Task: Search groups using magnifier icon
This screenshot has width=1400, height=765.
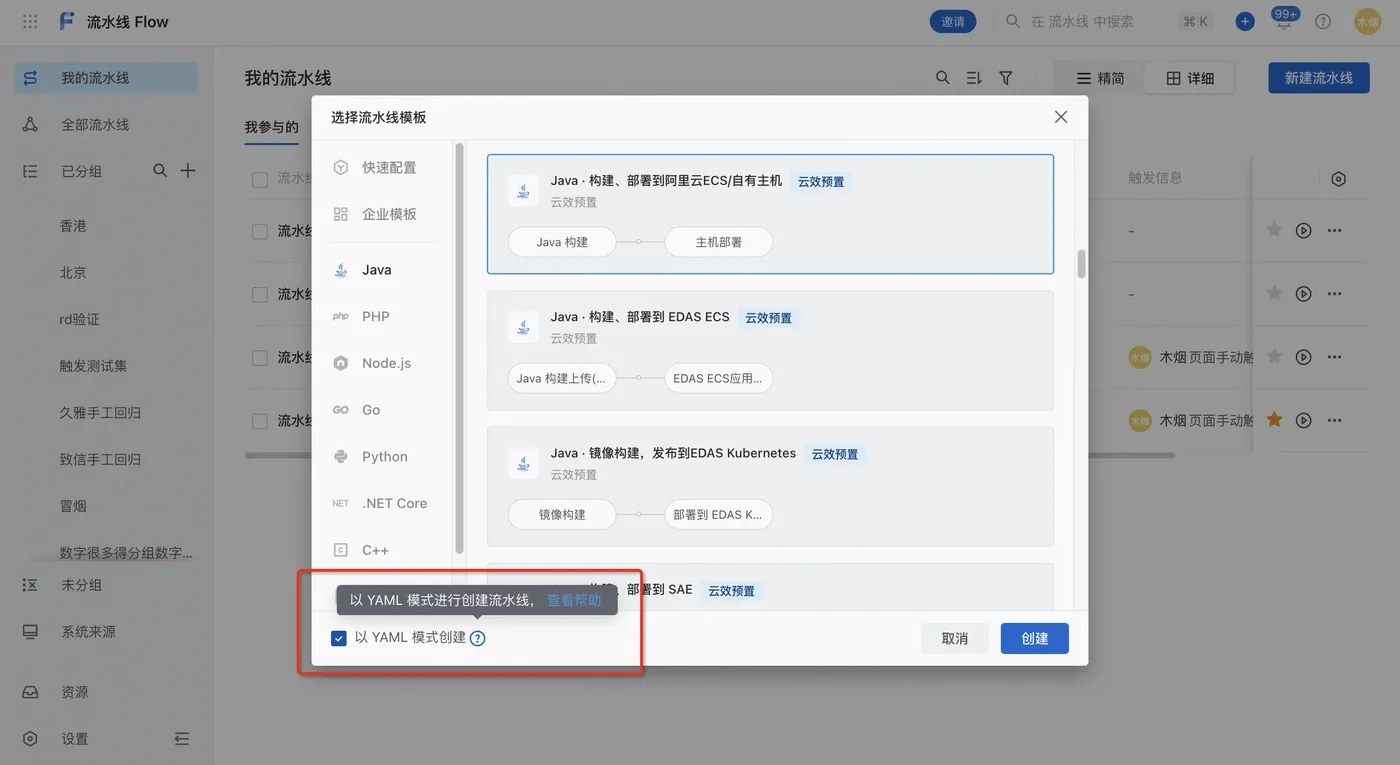Action: (160, 171)
